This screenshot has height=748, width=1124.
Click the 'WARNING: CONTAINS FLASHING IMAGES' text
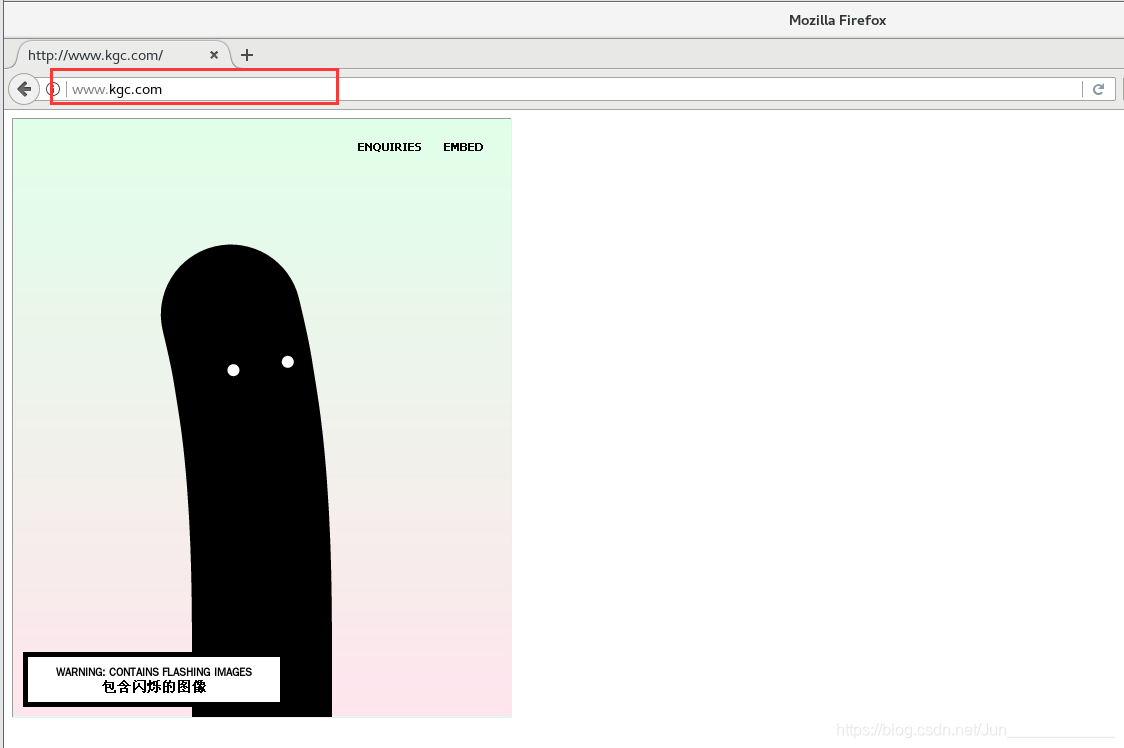154,672
